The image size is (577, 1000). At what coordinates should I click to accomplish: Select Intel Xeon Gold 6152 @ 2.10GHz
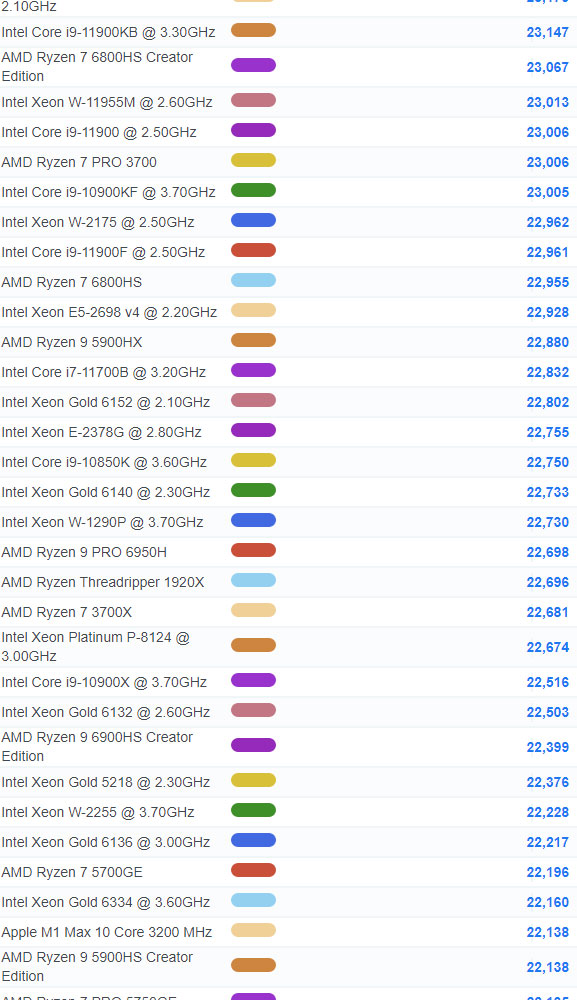tap(106, 402)
